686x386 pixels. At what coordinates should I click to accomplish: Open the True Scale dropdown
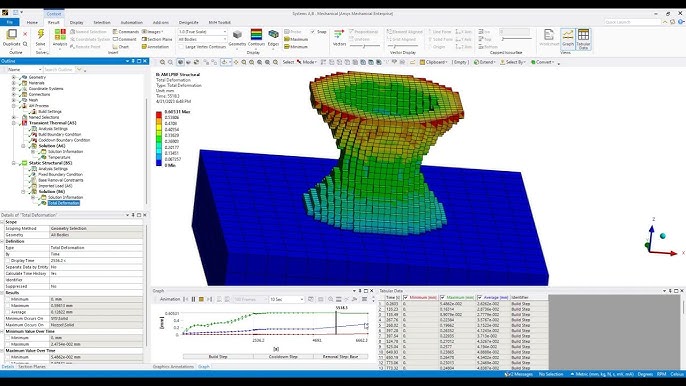(202, 32)
